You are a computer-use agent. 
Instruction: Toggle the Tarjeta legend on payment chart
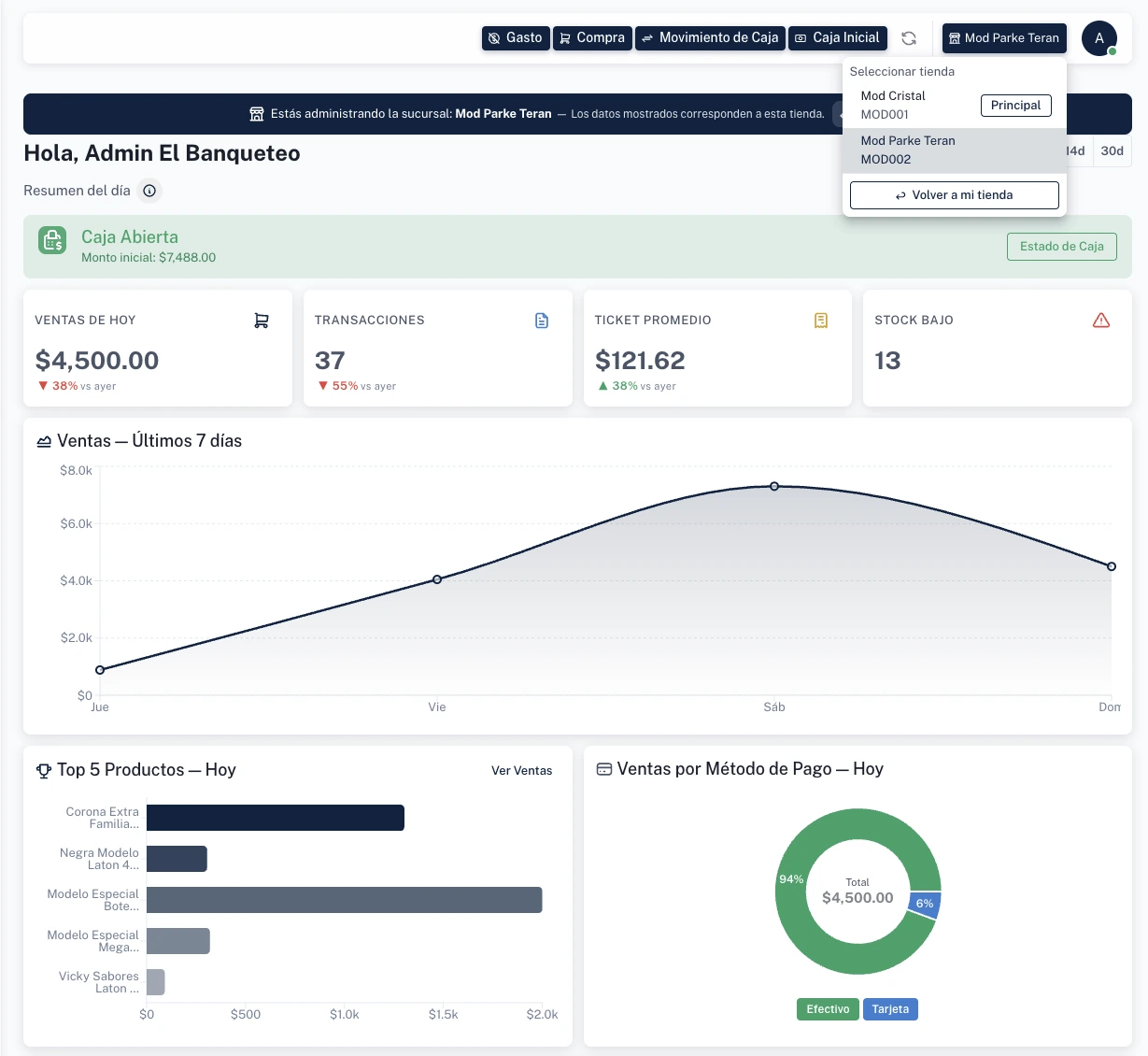(890, 1009)
